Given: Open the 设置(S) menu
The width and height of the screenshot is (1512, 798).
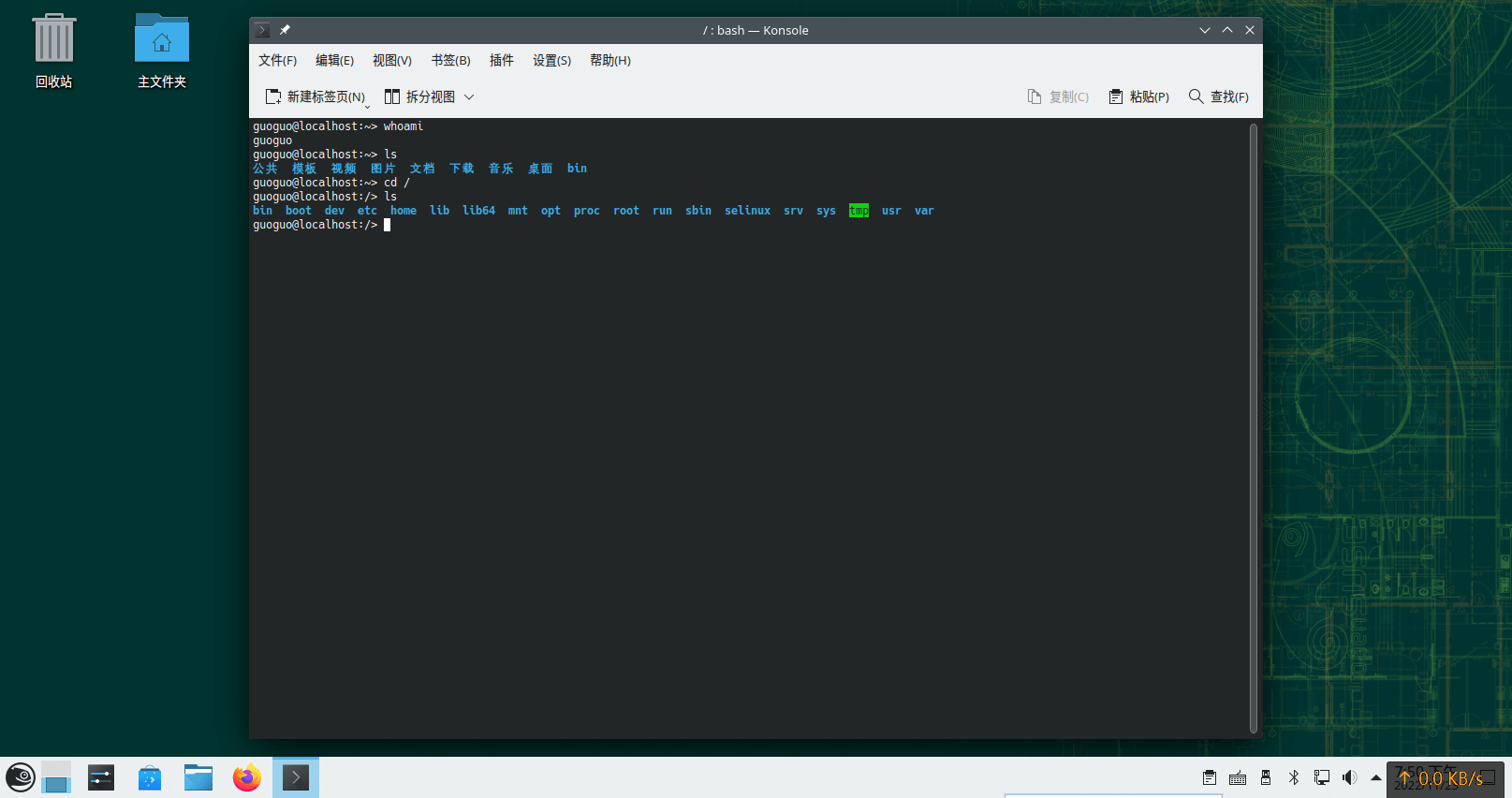Looking at the screenshot, I should pos(551,60).
